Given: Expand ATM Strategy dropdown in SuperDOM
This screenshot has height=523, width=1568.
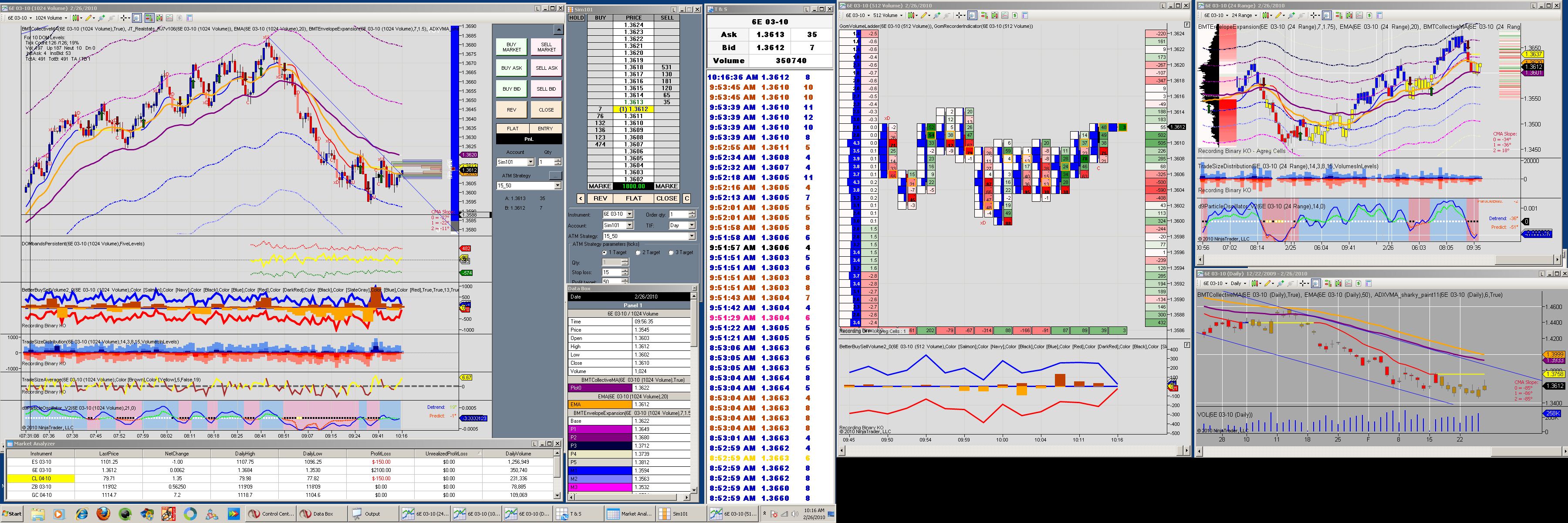Looking at the screenshot, I should click(692, 236).
